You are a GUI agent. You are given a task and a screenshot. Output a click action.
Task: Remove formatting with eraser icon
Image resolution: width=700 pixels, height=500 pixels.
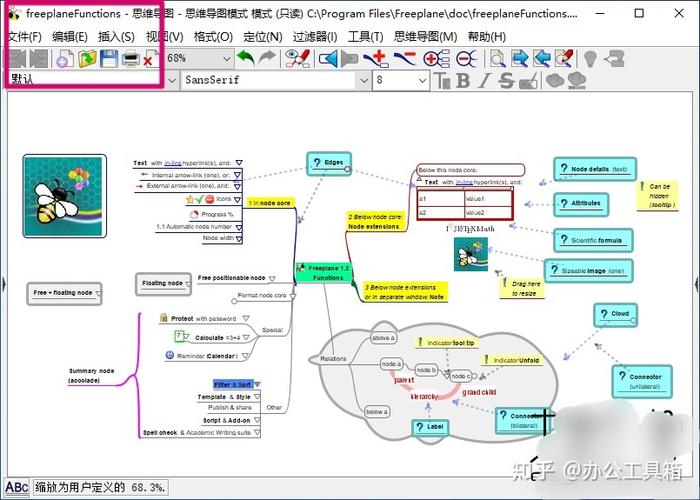529,81
